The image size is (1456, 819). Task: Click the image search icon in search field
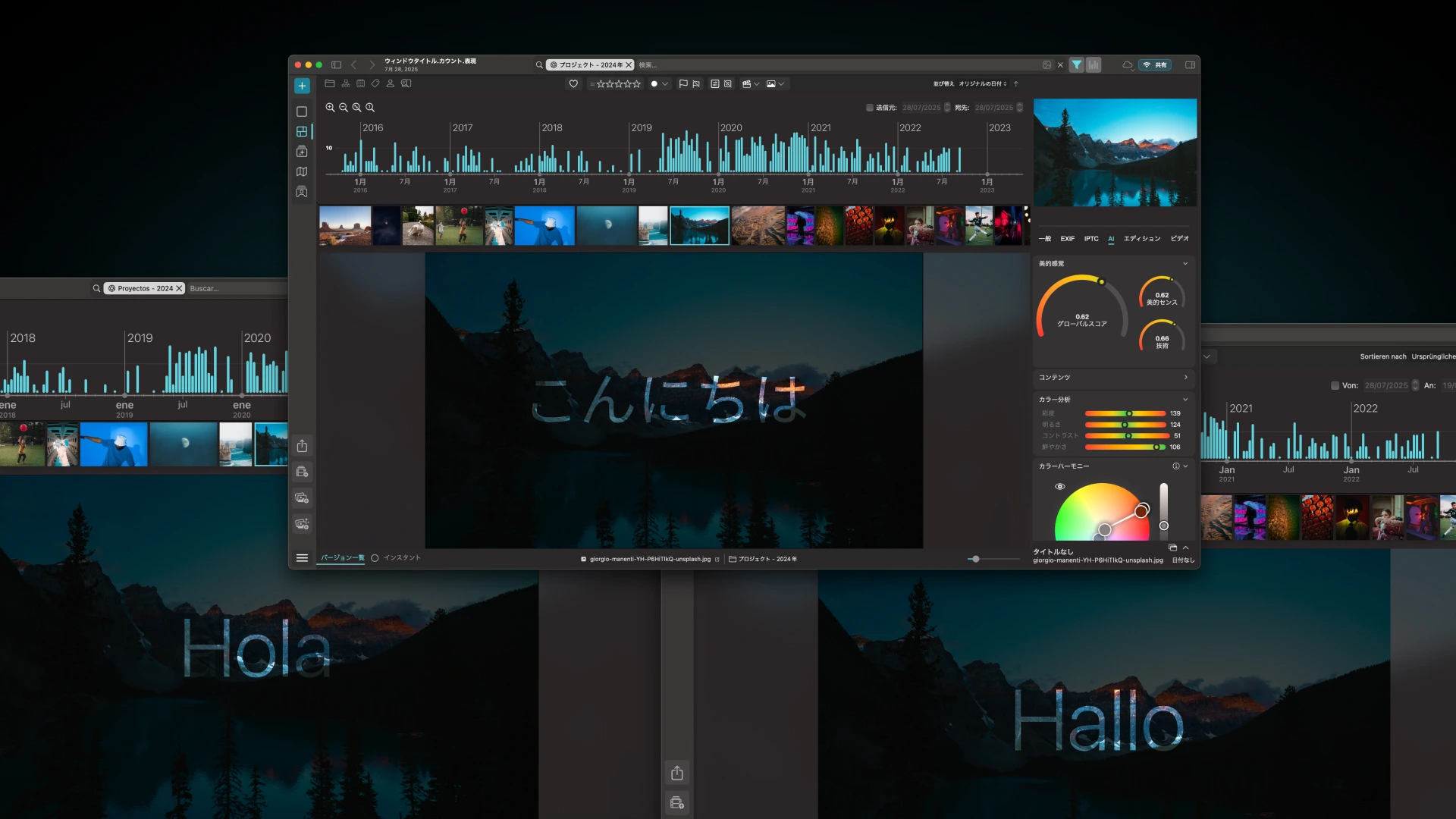[x=1047, y=65]
